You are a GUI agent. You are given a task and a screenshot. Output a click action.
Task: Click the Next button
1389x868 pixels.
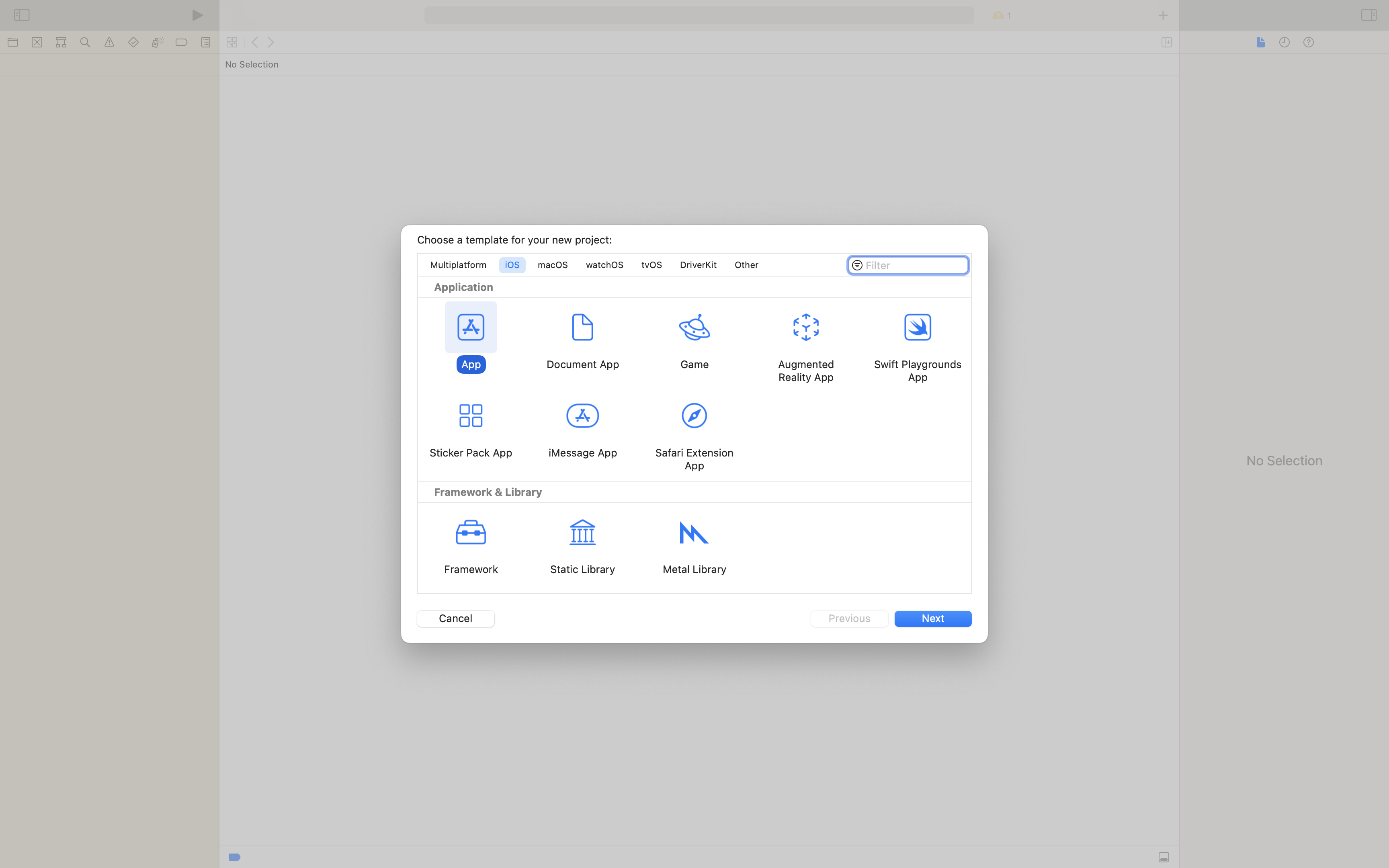pos(932,619)
